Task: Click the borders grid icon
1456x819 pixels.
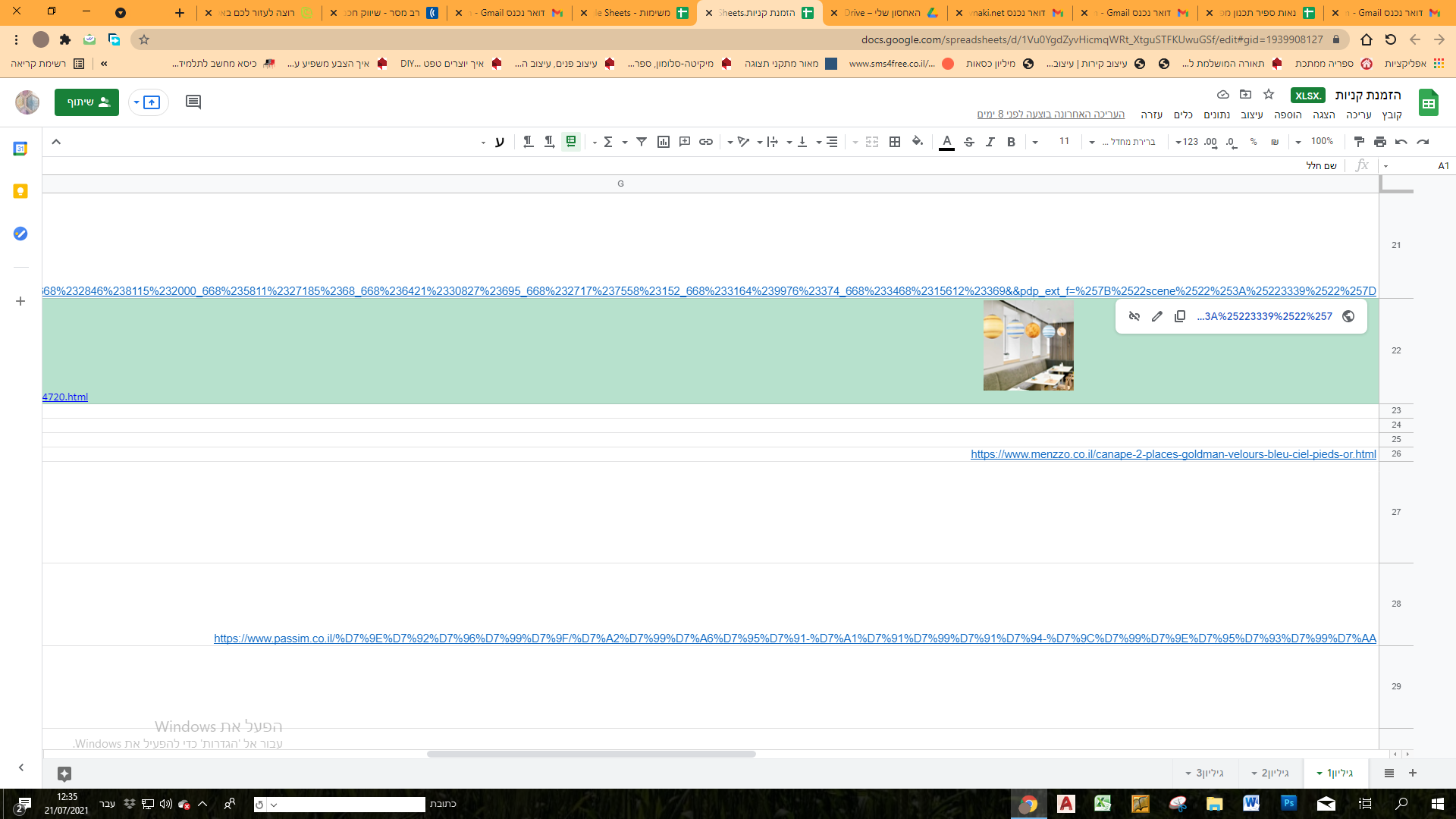Action: (x=895, y=142)
